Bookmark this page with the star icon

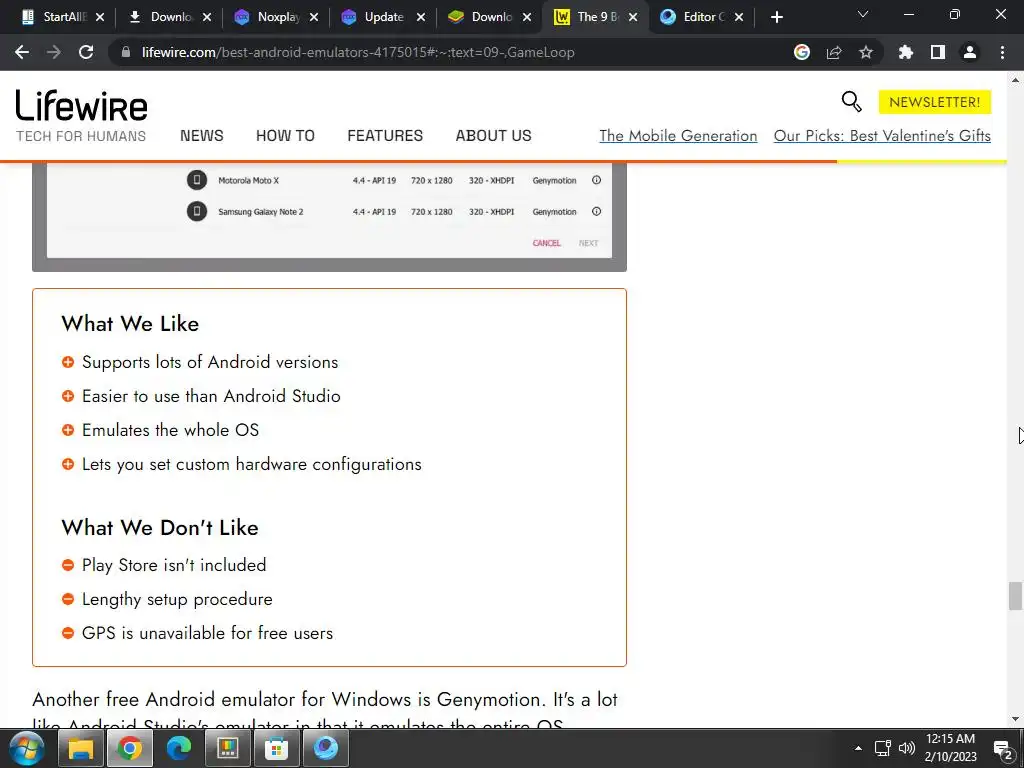click(x=866, y=52)
